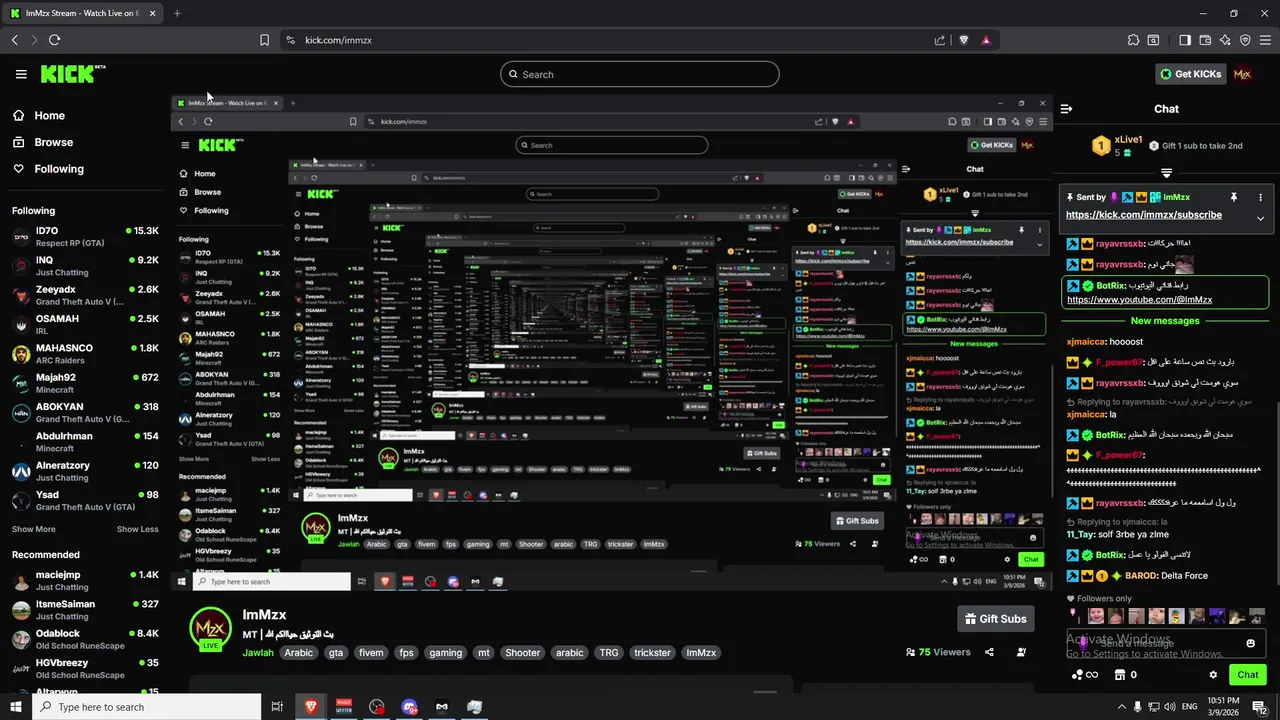Viewport: 1280px width, 720px height.
Task: Go to Home in the sidebar
Action: pos(39,115)
